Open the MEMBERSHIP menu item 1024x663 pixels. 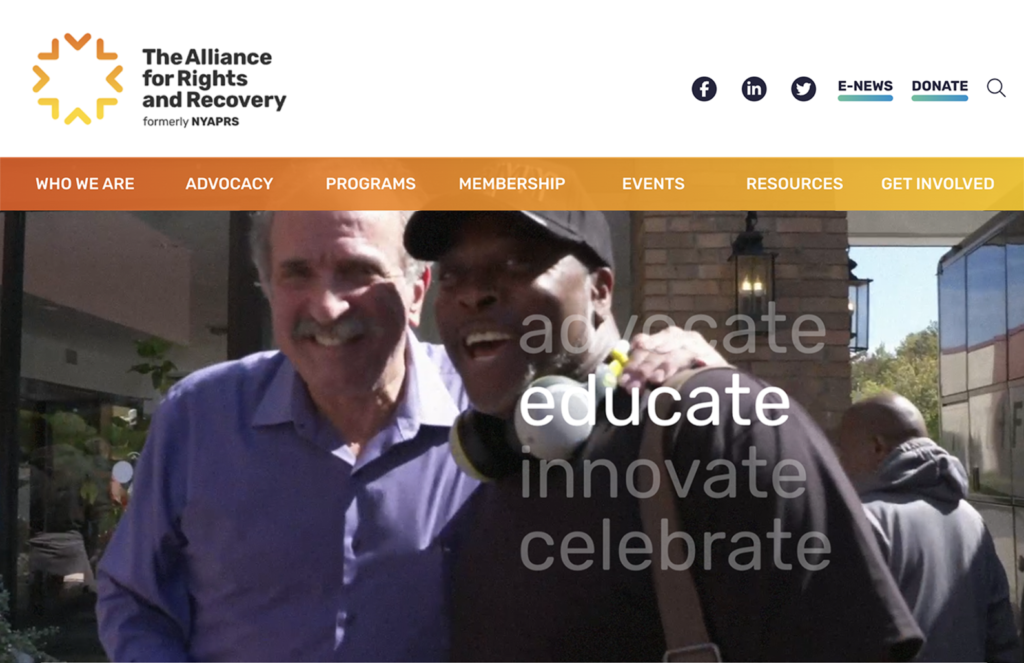pyautogui.click(x=512, y=184)
